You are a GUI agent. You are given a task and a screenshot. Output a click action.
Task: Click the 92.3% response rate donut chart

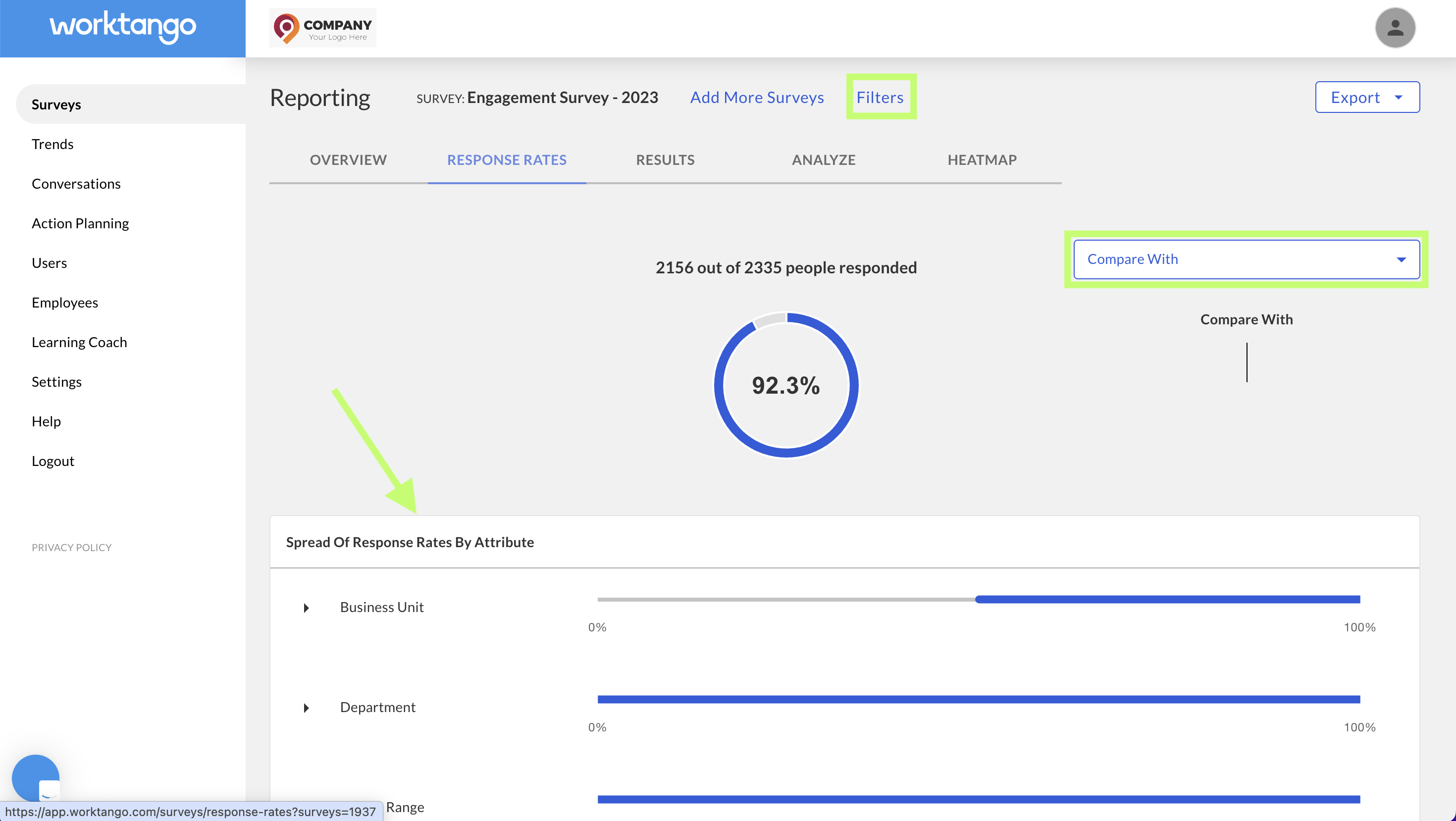point(786,385)
